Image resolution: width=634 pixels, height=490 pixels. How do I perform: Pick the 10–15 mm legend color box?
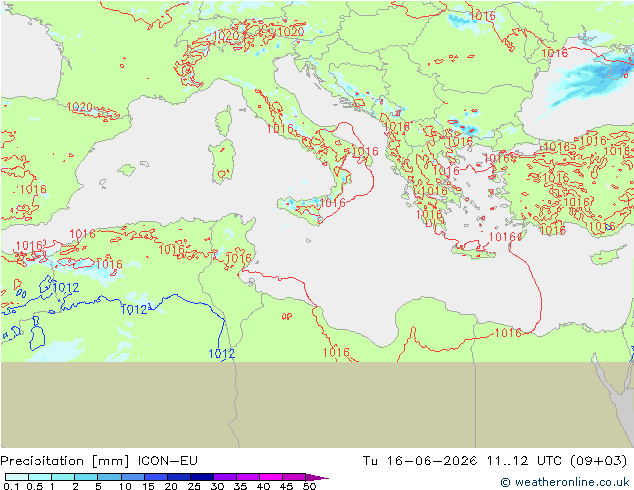[132, 477]
